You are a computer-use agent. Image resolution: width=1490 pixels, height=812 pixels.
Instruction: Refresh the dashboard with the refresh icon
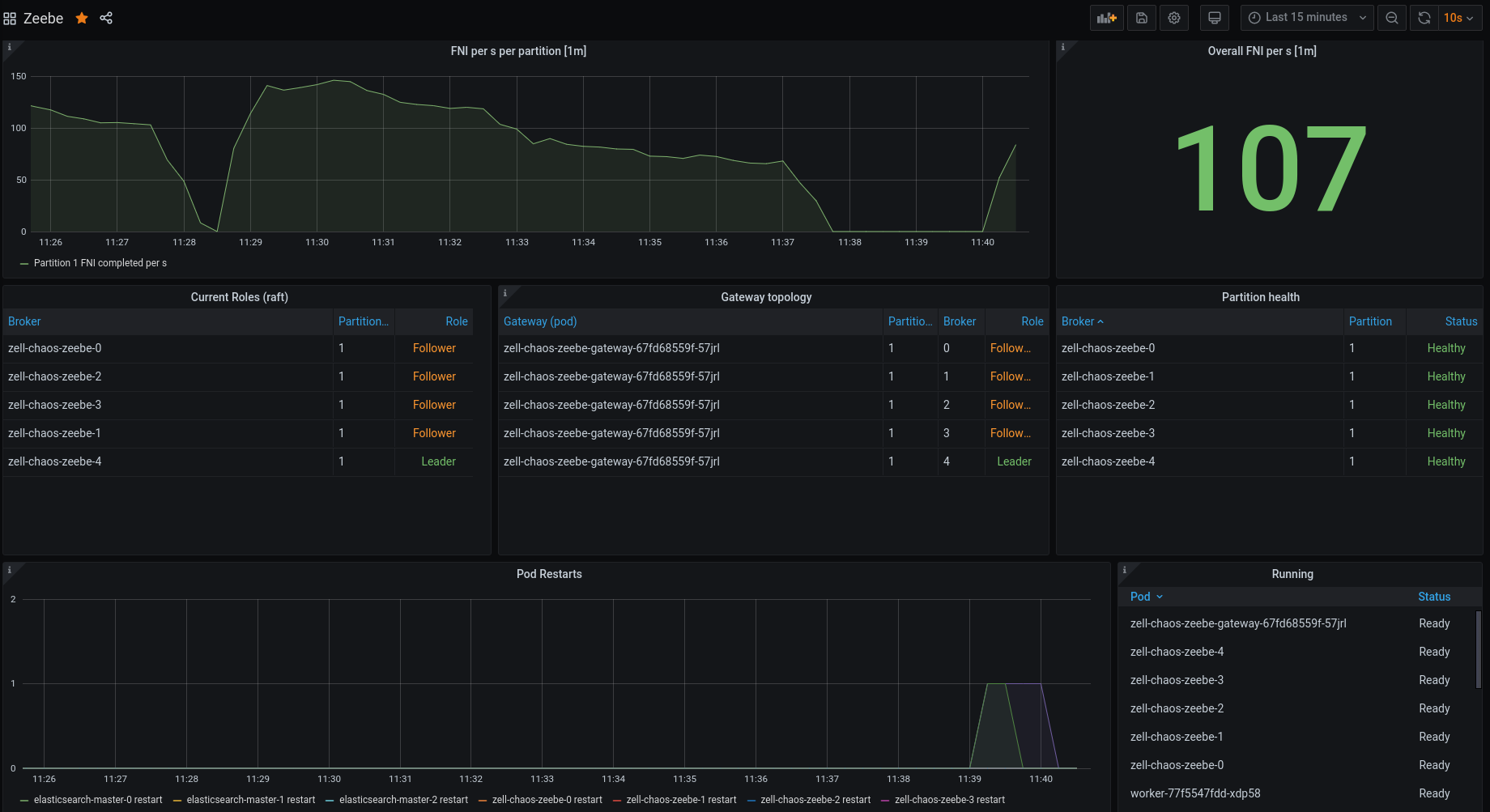tap(1424, 18)
